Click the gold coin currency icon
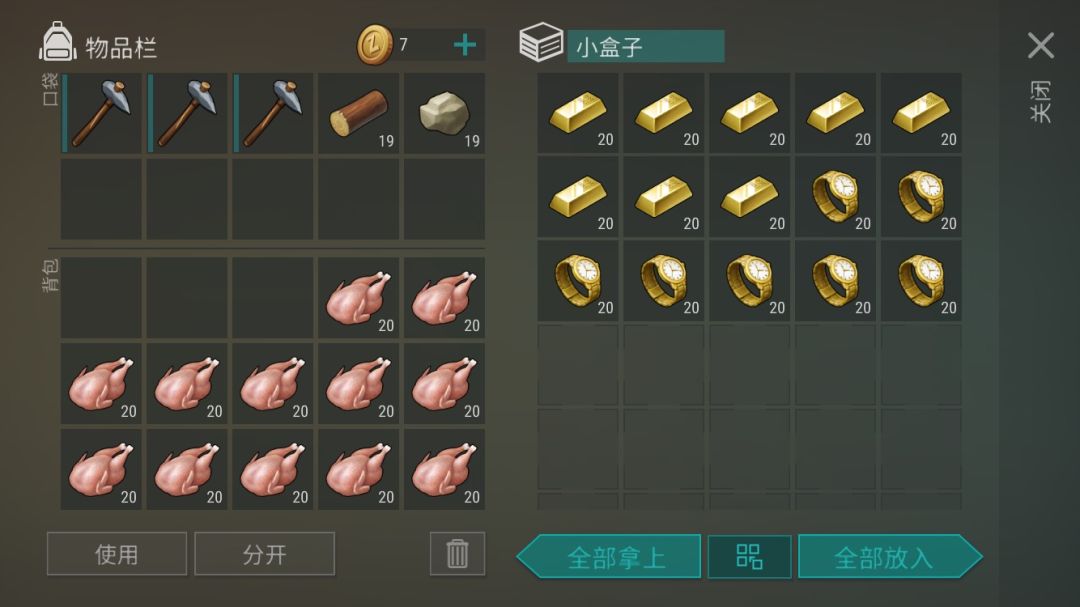 coord(375,45)
